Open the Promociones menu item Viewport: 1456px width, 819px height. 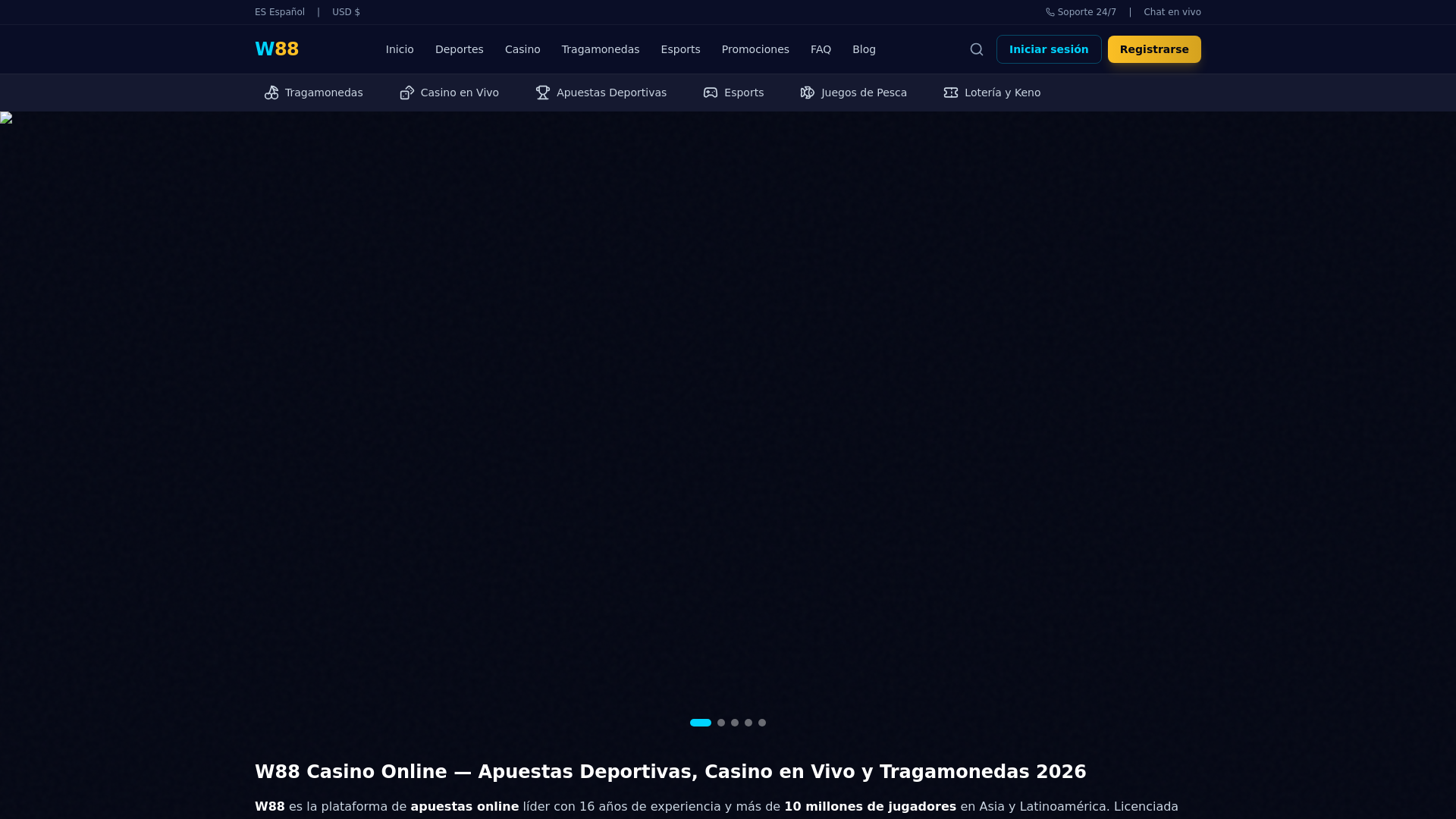755,49
